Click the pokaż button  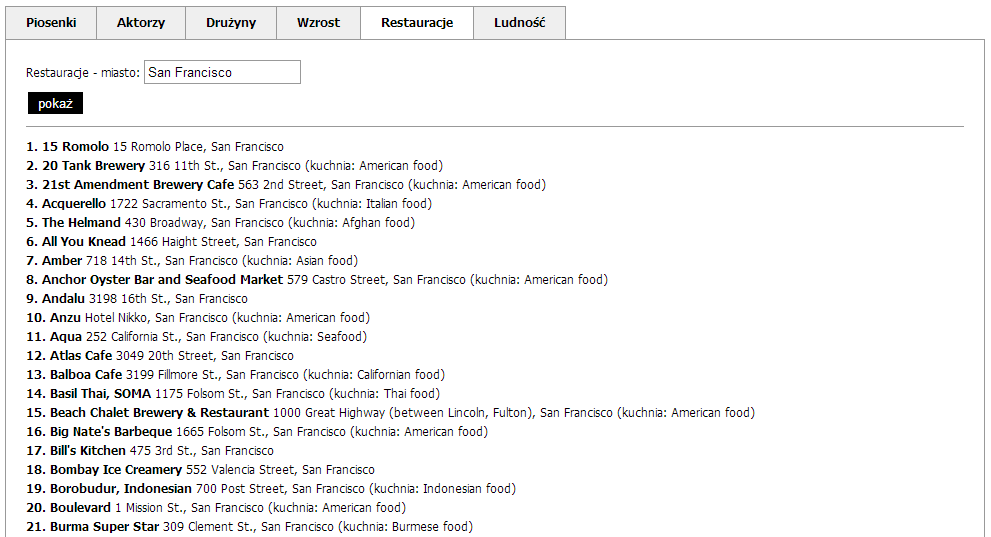pyautogui.click(x=55, y=103)
